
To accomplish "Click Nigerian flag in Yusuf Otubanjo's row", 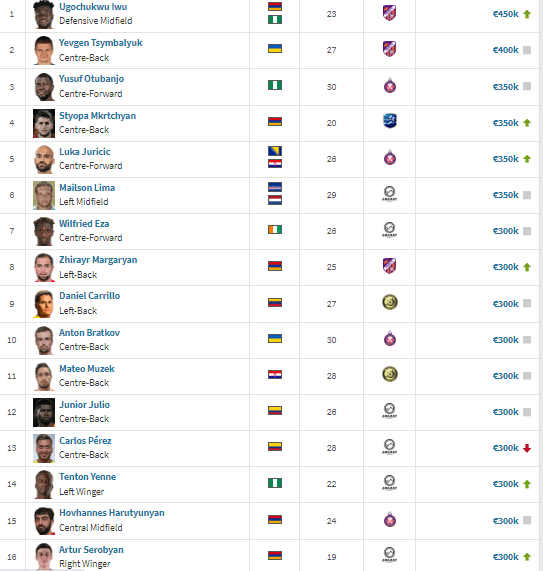I will point(275,85).
